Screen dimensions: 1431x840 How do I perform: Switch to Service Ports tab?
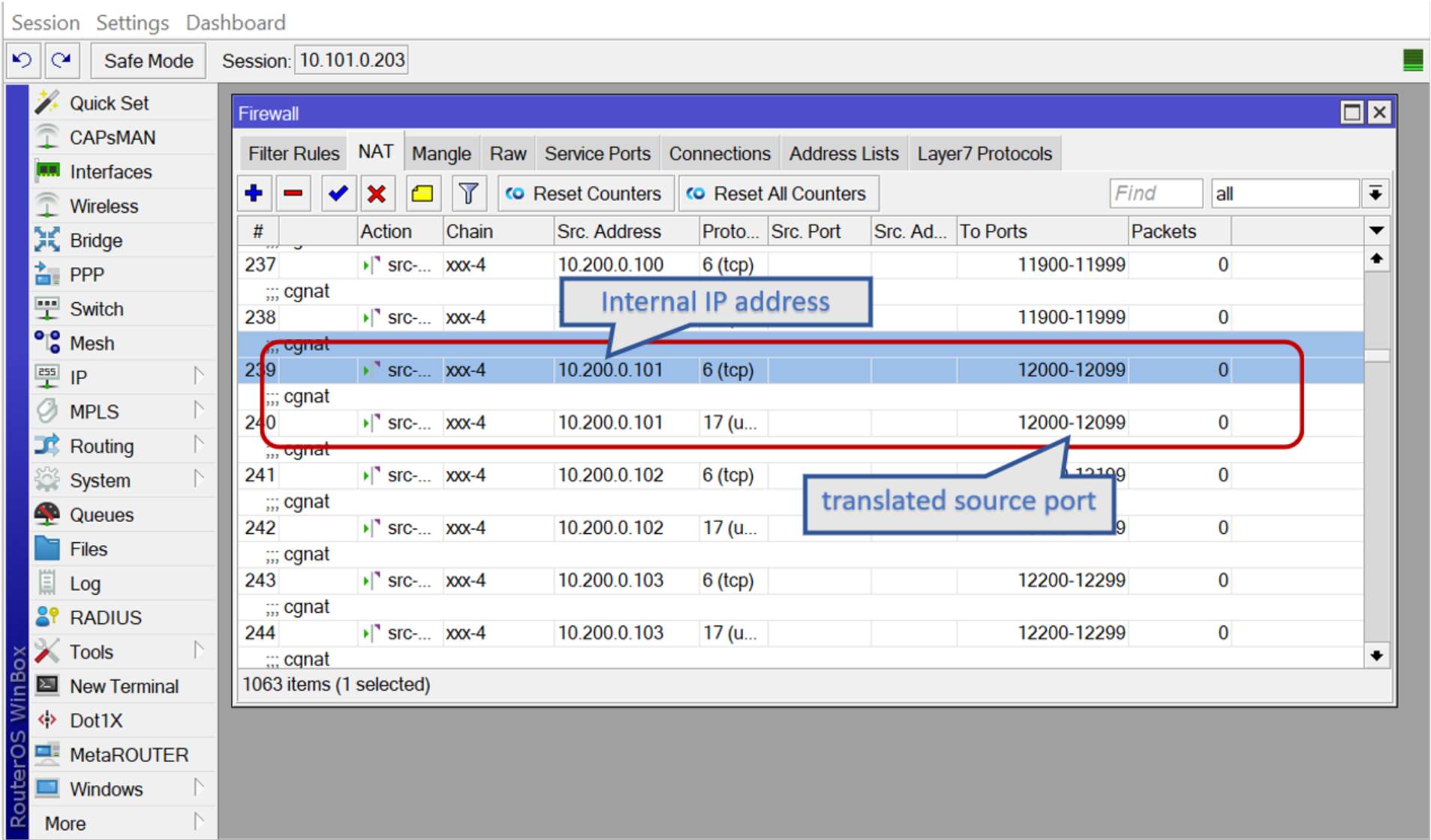coord(597,154)
